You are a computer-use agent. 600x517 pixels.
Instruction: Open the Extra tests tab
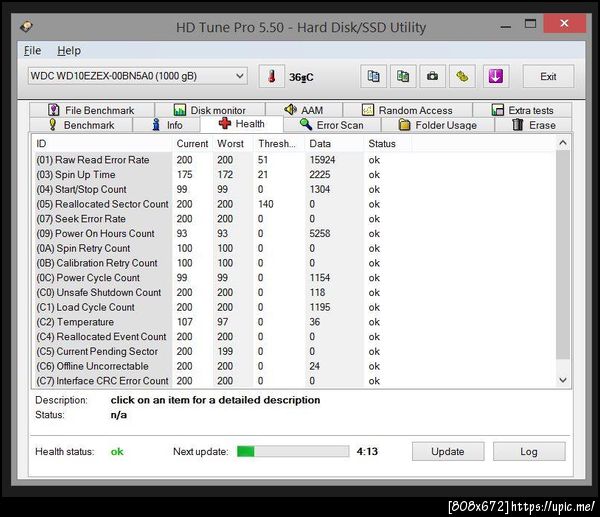522,110
